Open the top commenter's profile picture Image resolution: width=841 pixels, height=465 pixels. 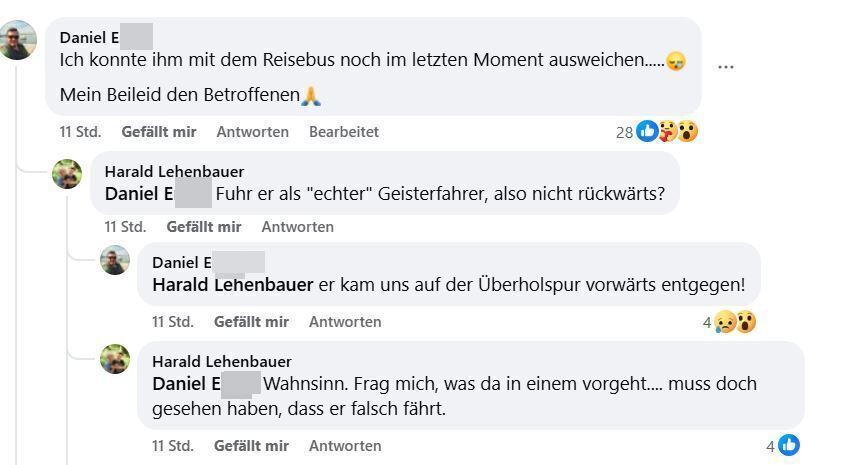coord(18,40)
